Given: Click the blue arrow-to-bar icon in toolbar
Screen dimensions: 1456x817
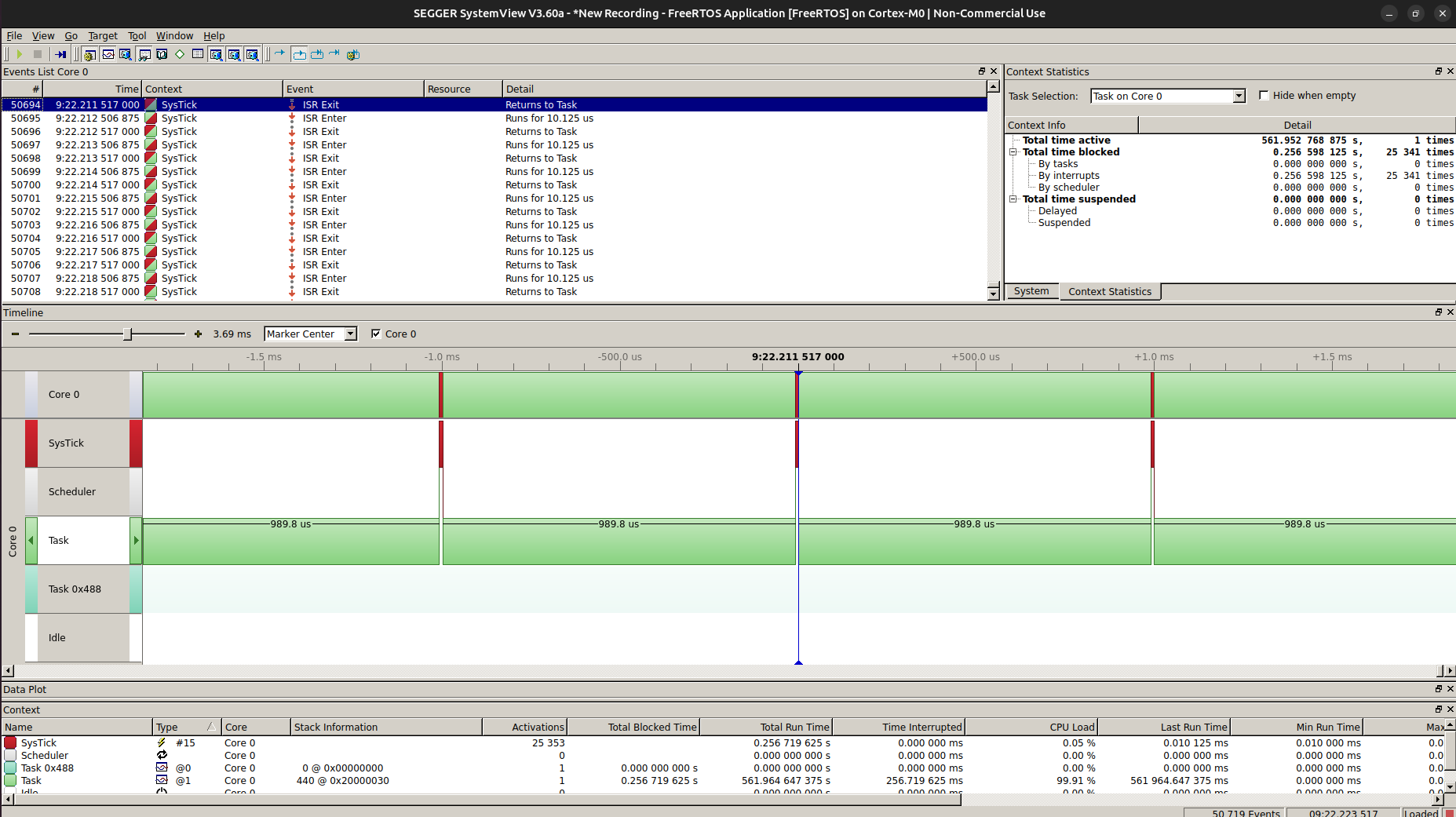Looking at the screenshot, I should (60, 54).
